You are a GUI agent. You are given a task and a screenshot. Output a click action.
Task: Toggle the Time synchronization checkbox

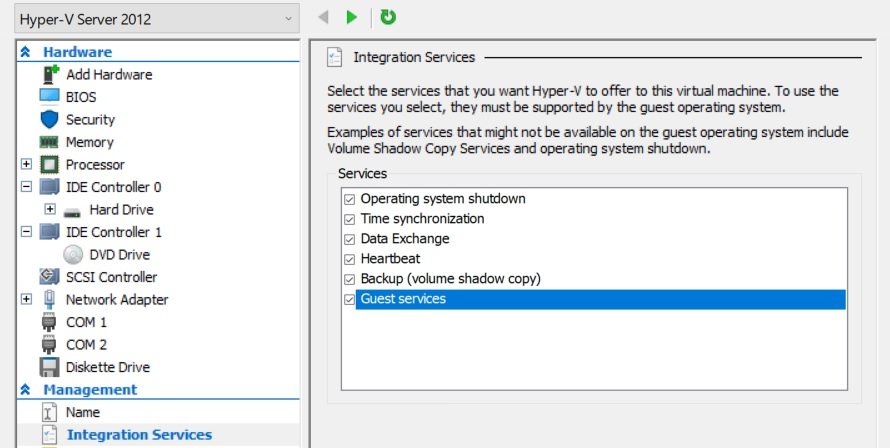coord(350,219)
